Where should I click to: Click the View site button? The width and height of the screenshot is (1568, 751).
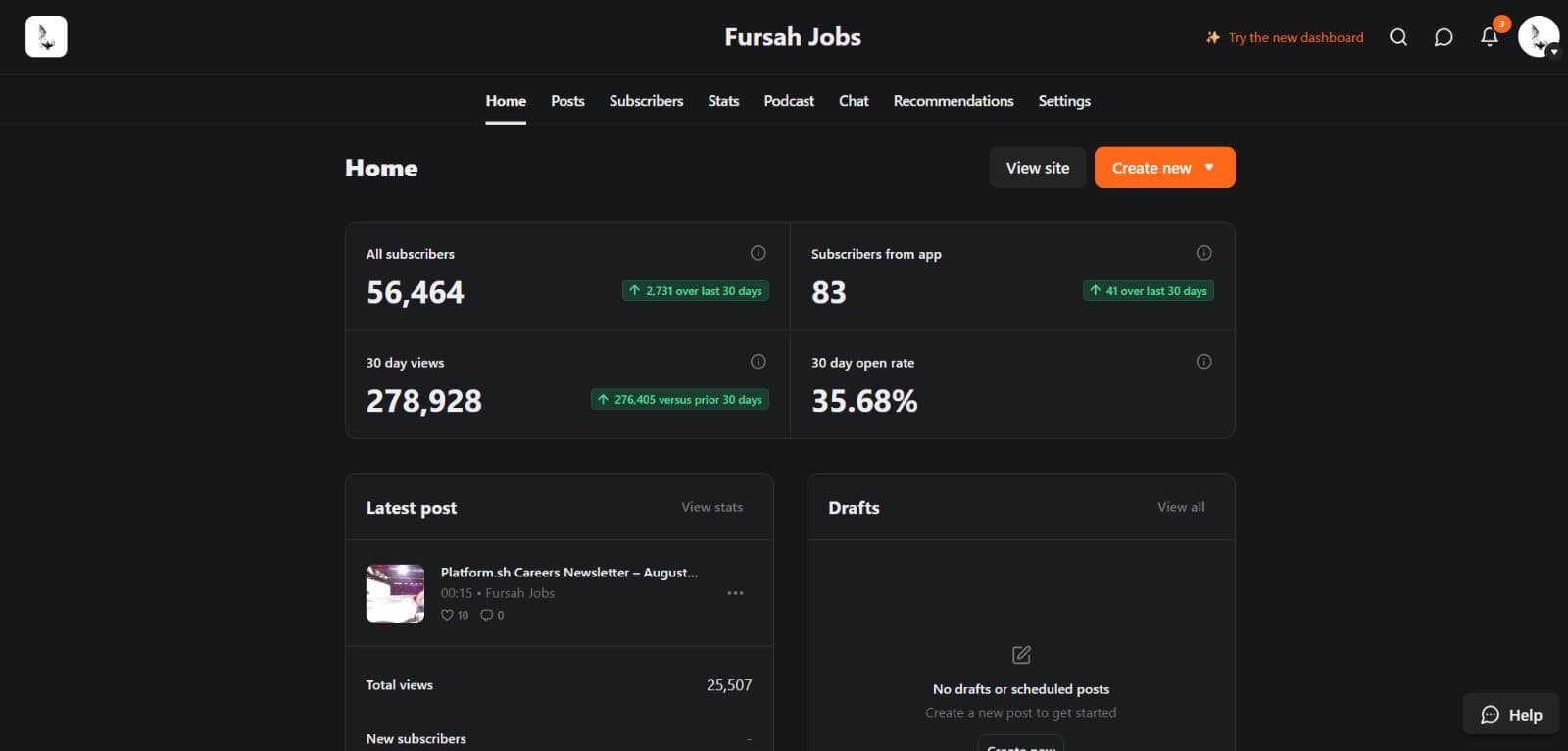(1038, 168)
